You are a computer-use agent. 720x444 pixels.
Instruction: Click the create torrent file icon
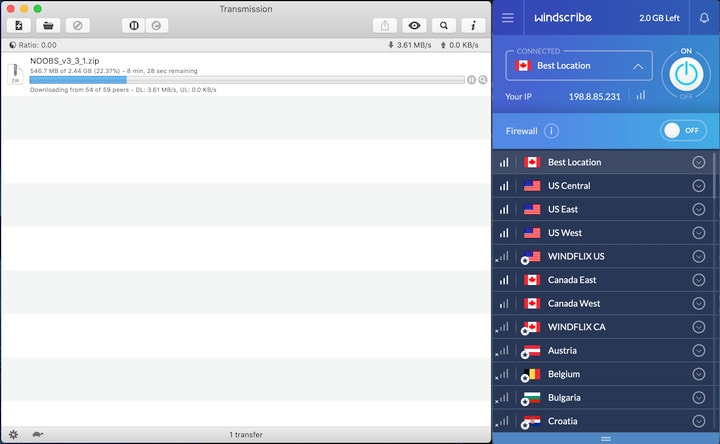coord(19,26)
